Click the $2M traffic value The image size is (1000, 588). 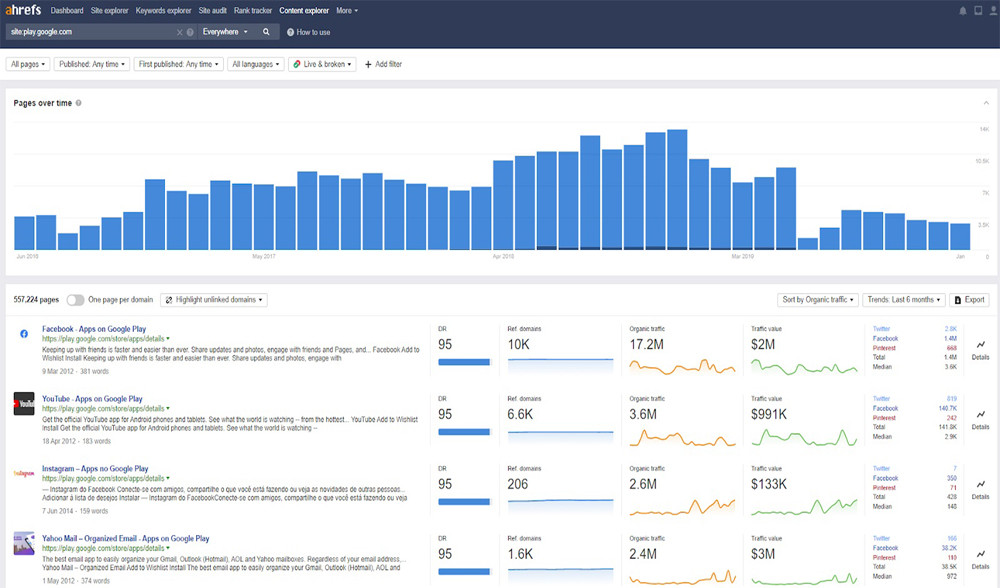[763, 344]
